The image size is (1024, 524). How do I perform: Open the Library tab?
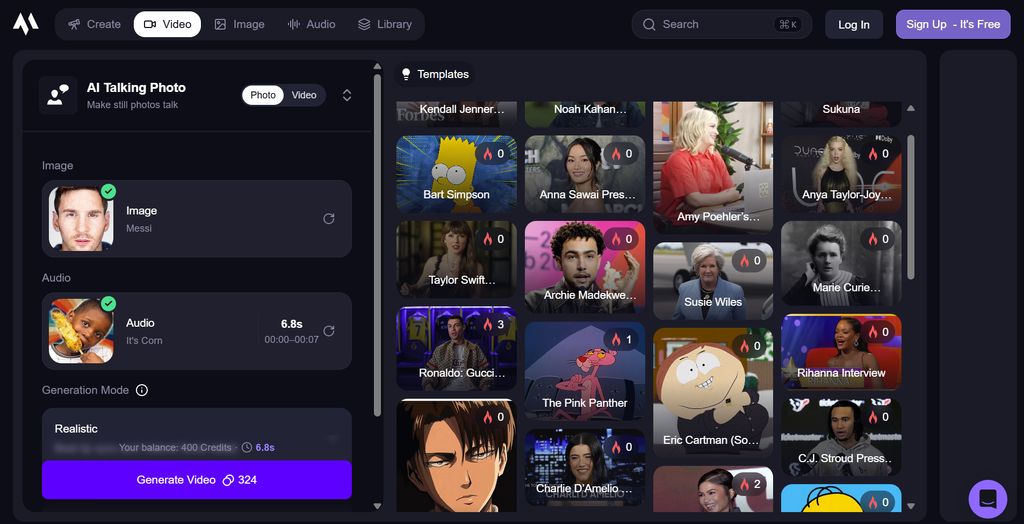click(385, 24)
